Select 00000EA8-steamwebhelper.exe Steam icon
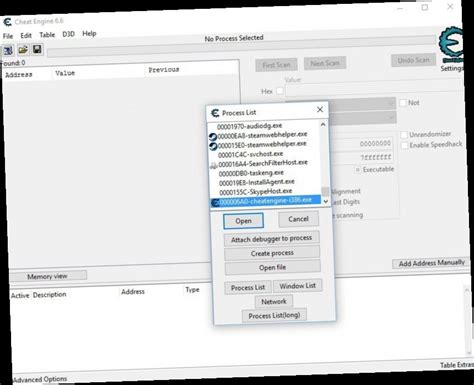 pyautogui.click(x=213, y=137)
